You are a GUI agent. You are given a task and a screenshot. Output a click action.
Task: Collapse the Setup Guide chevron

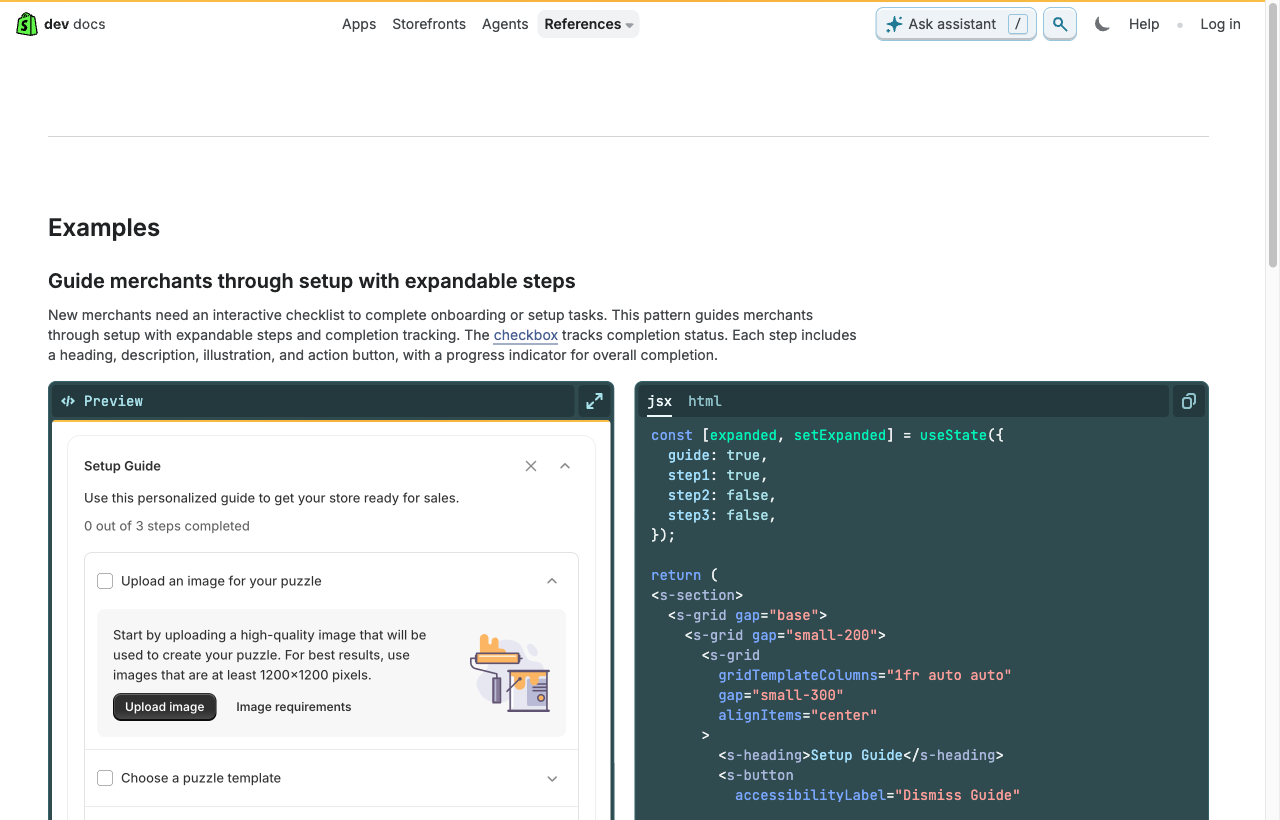565,466
